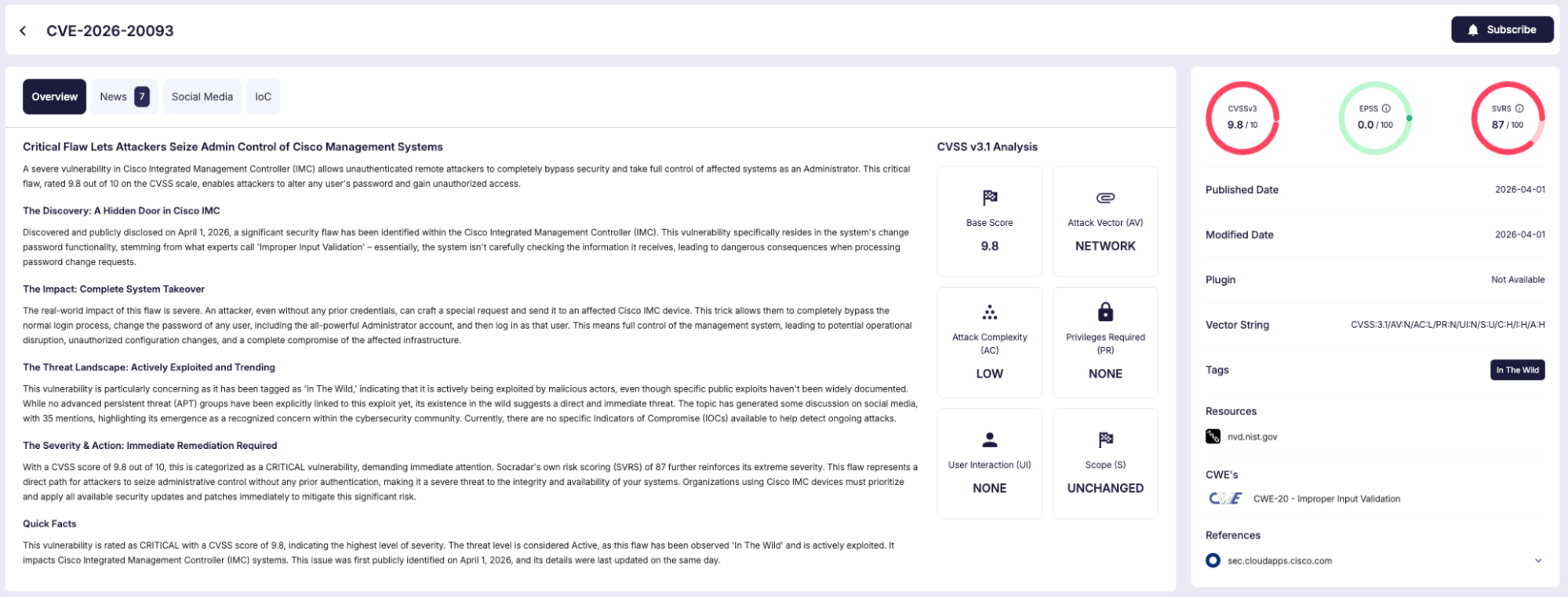
Task: Select the Privileges Required NONE card
Action: (x=1105, y=342)
